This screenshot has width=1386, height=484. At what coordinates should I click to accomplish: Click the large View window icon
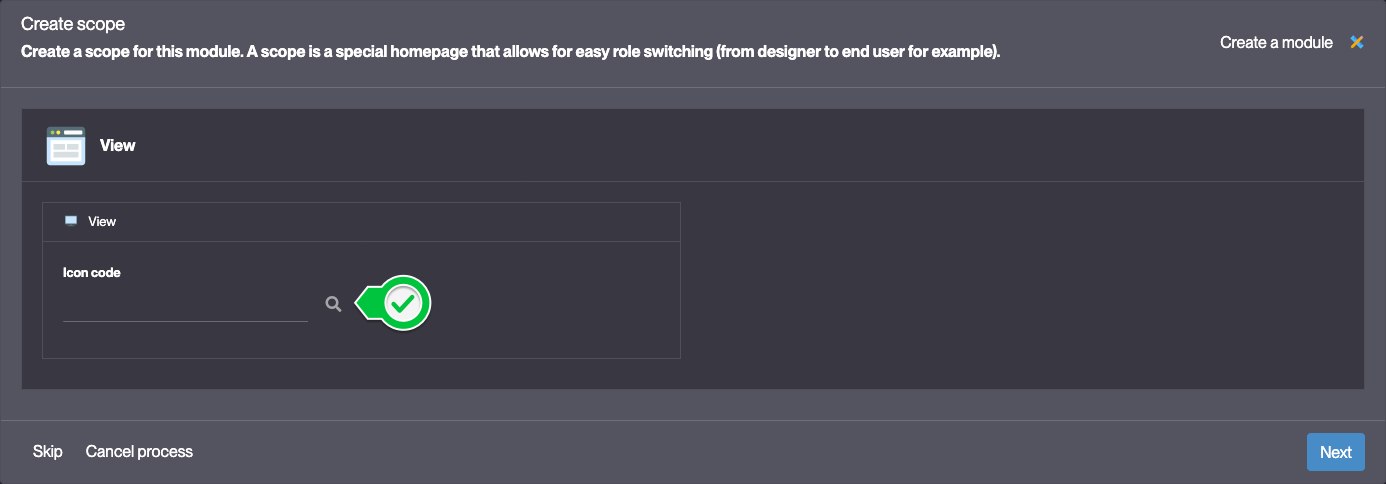66,146
